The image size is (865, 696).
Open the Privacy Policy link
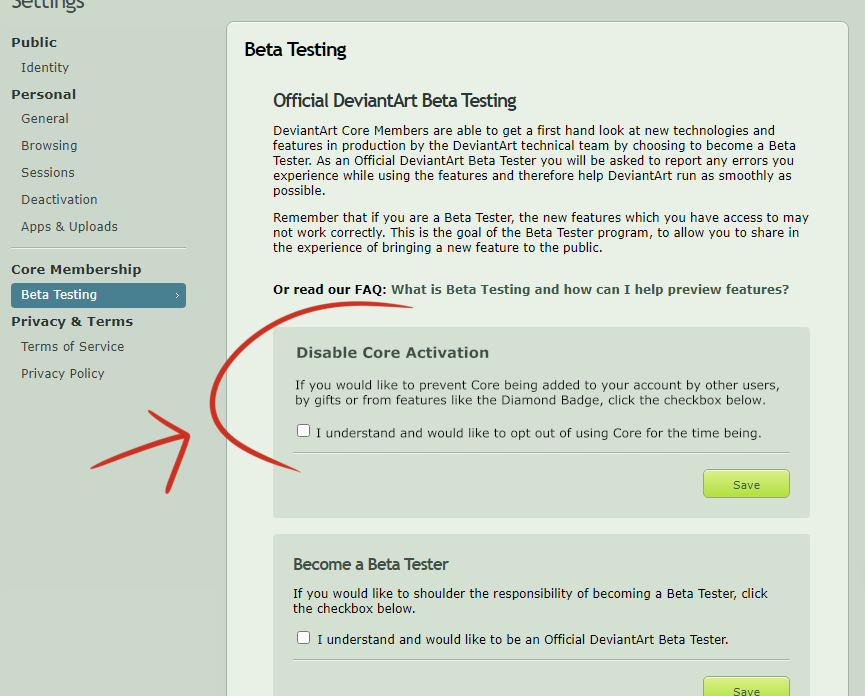pos(62,373)
